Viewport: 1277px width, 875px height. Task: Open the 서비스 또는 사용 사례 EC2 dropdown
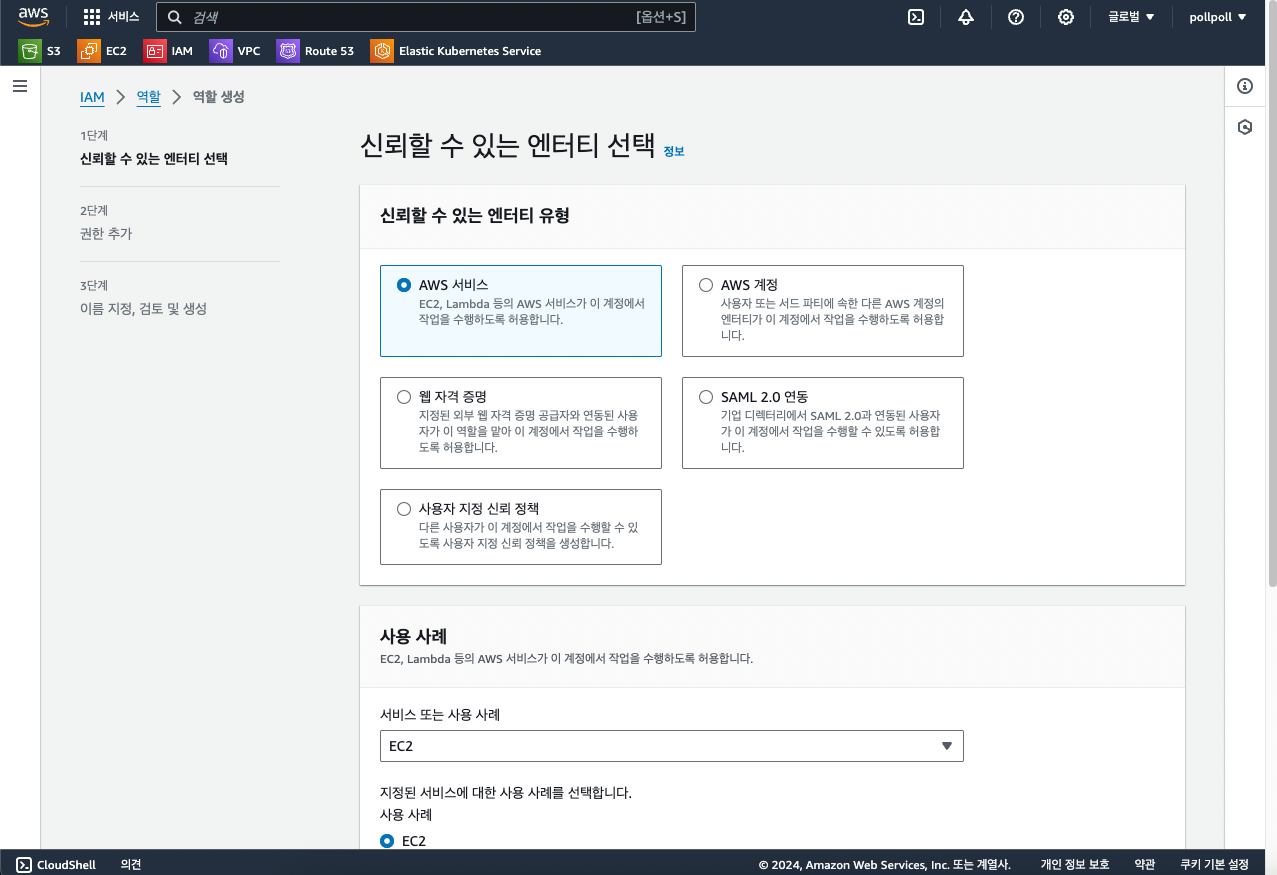(x=672, y=746)
